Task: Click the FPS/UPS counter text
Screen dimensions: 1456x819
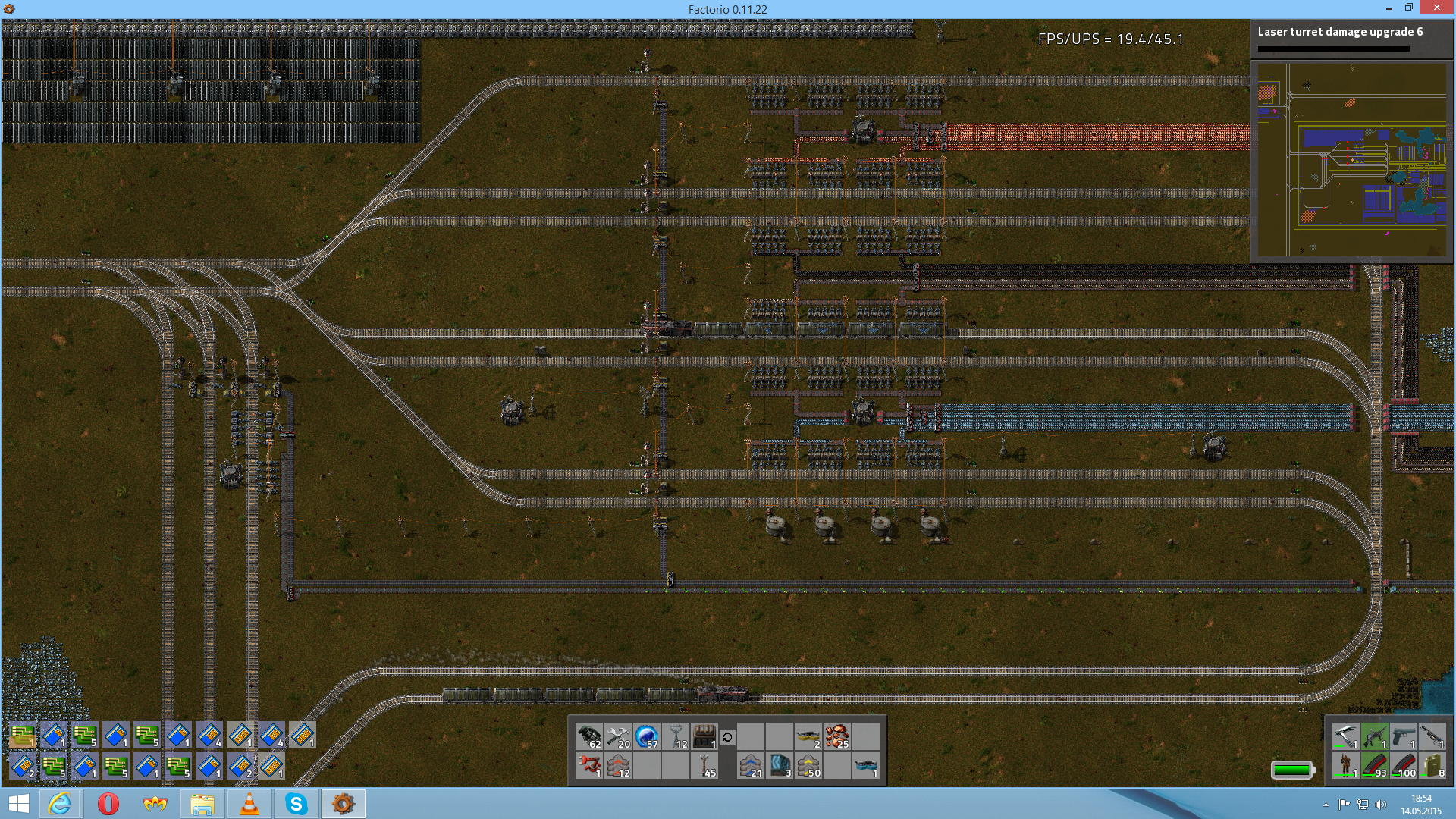Action: pyautogui.click(x=1110, y=39)
